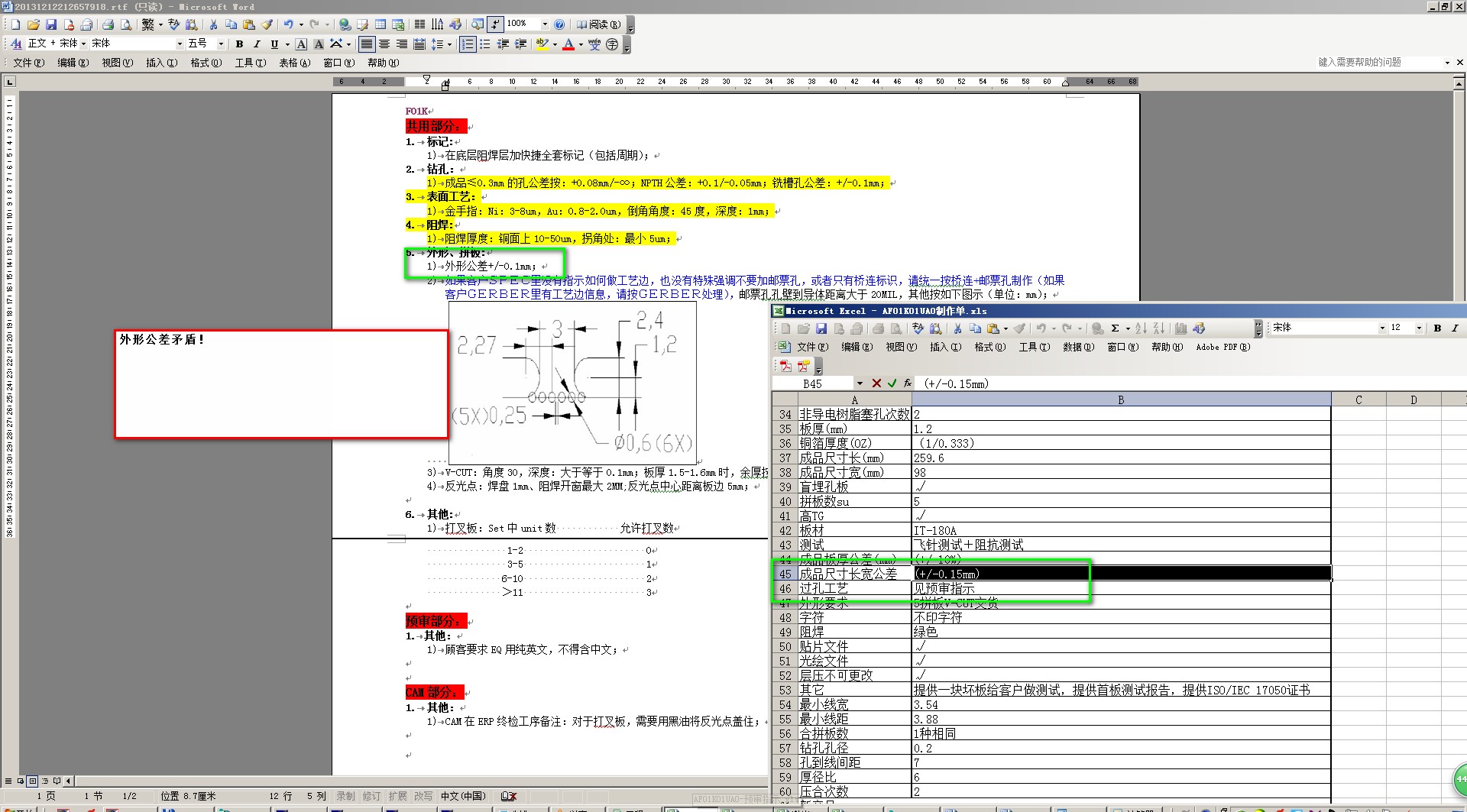Toggle numbered list in Word
This screenshot has height=812, width=1467.
tap(468, 44)
